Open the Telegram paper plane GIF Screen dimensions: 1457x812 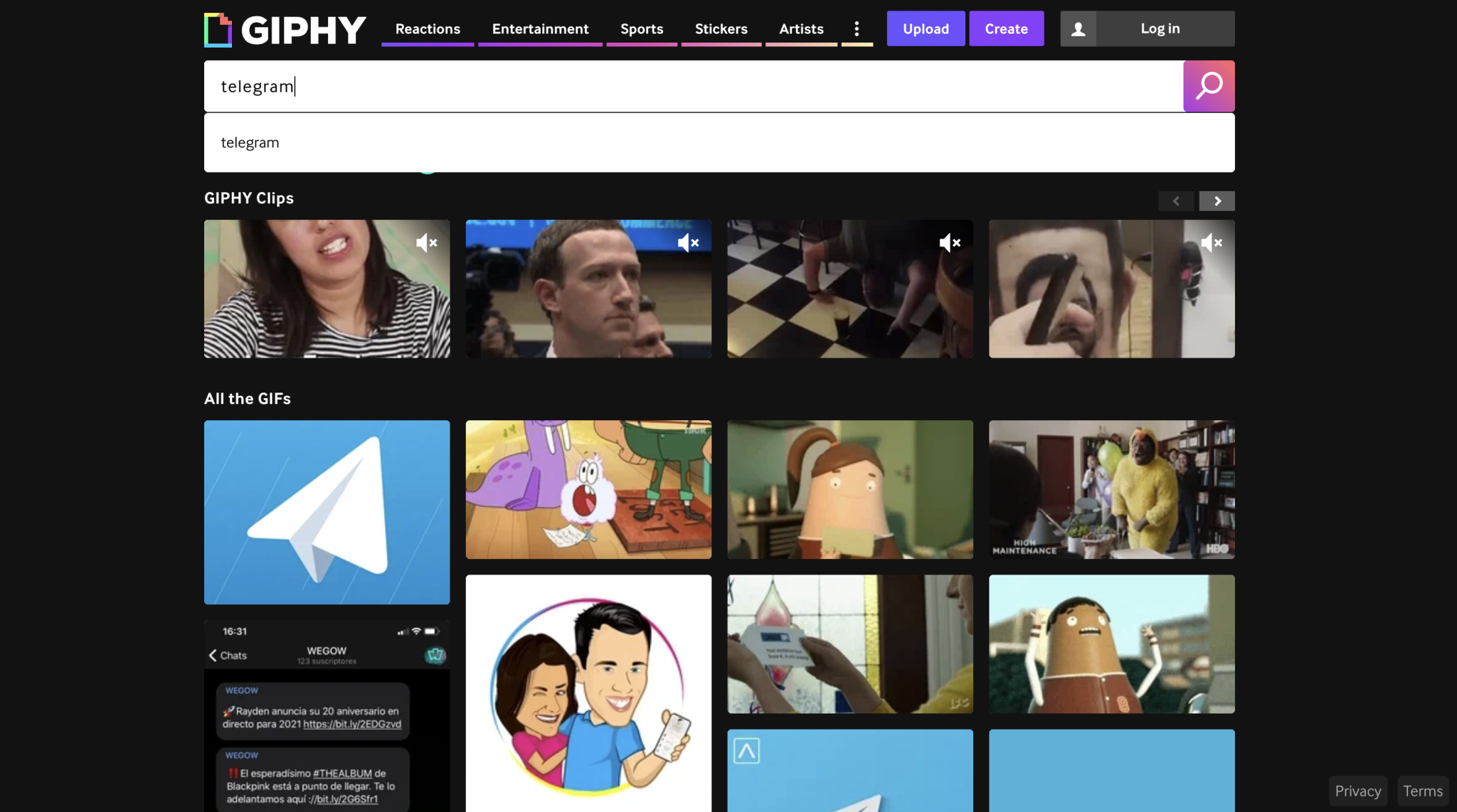327,512
